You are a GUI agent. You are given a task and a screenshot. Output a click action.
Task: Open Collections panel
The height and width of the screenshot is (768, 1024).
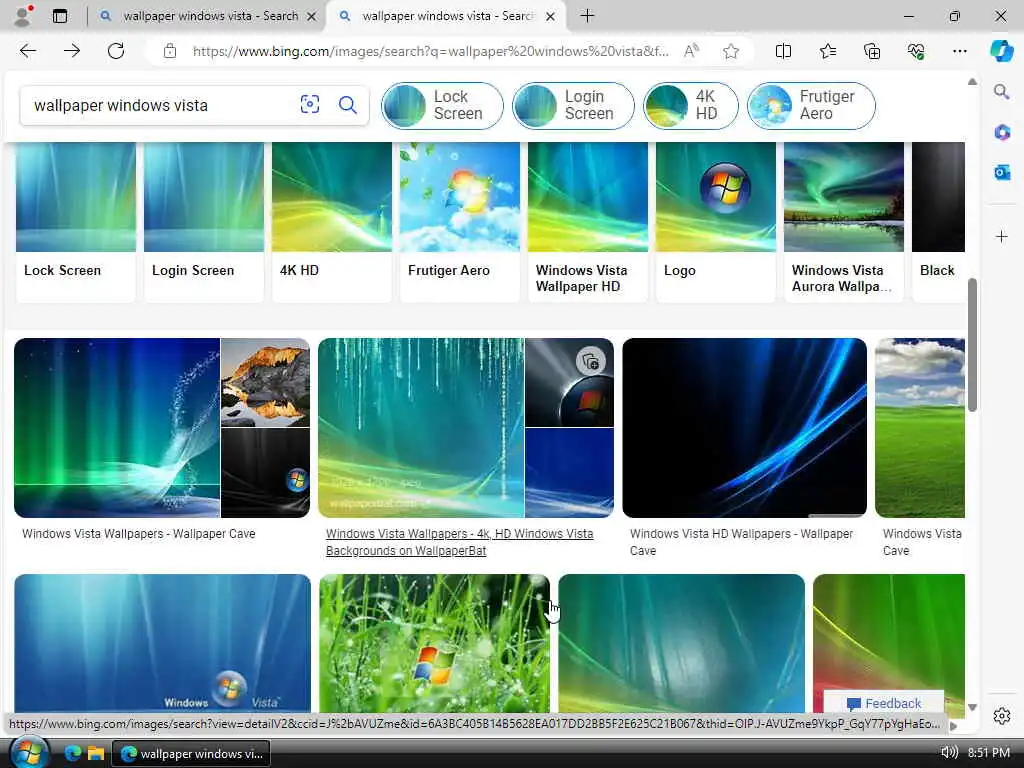click(x=872, y=51)
